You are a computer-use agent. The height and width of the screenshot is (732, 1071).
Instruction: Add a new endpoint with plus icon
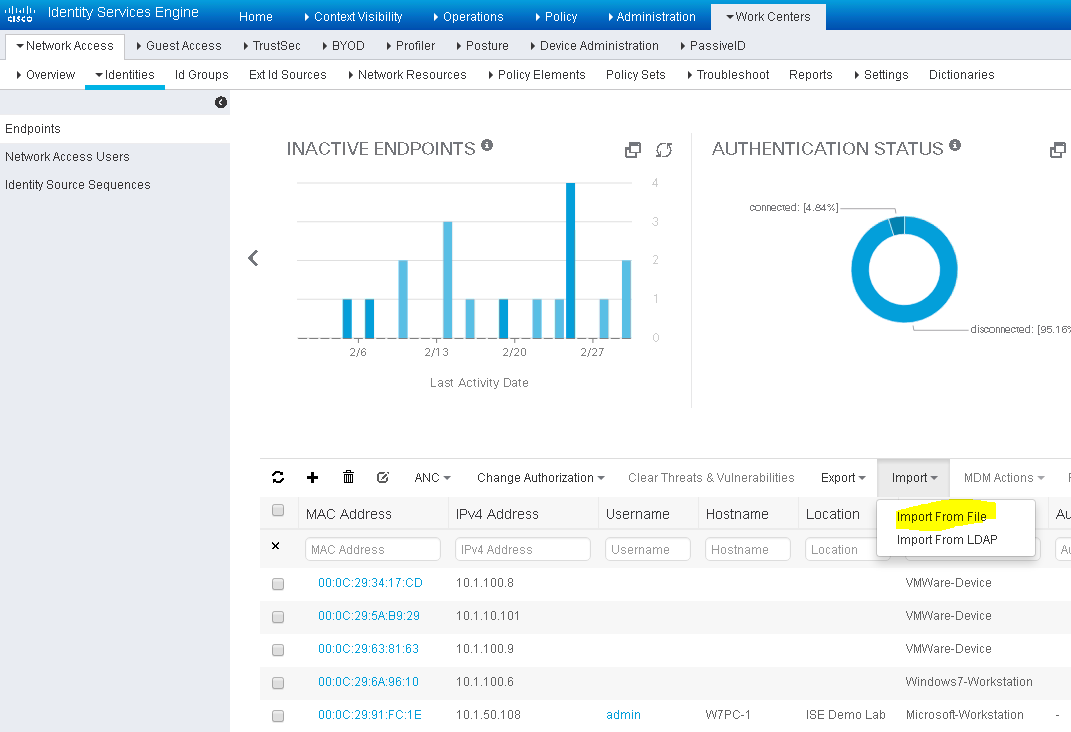pos(312,477)
